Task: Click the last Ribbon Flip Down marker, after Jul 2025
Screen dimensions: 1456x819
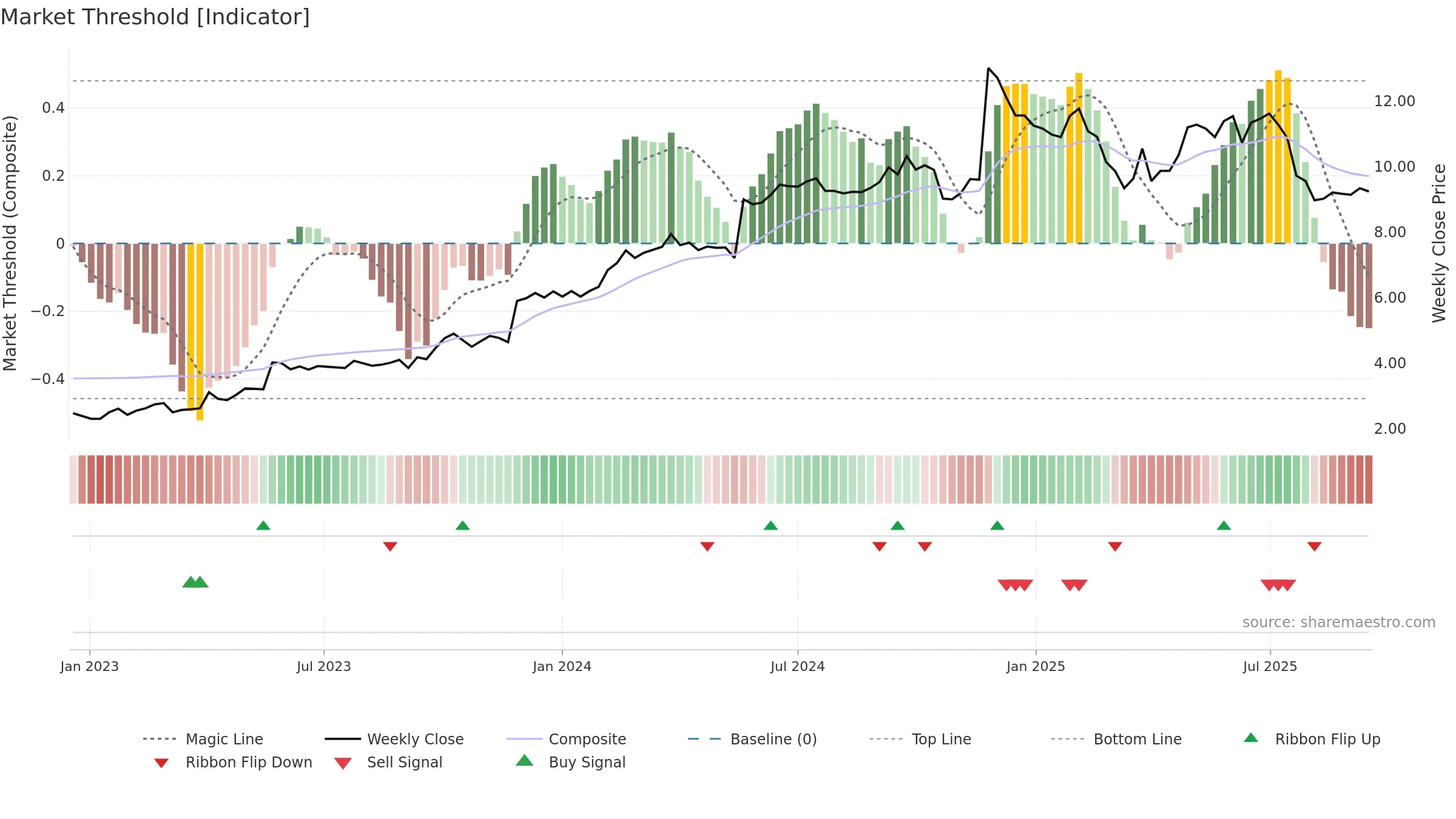Action: coord(1315,547)
